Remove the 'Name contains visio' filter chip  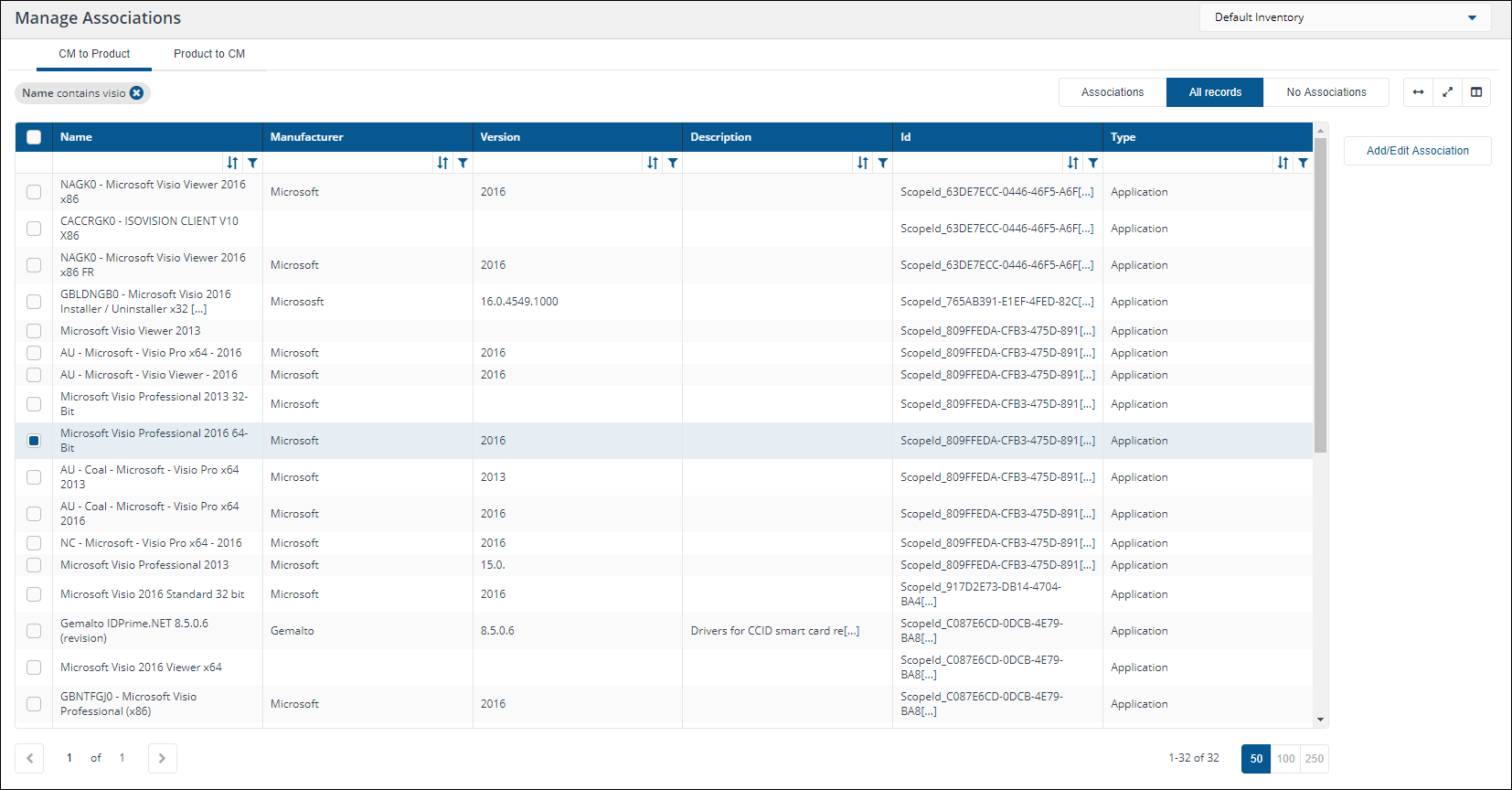pyautogui.click(x=136, y=93)
